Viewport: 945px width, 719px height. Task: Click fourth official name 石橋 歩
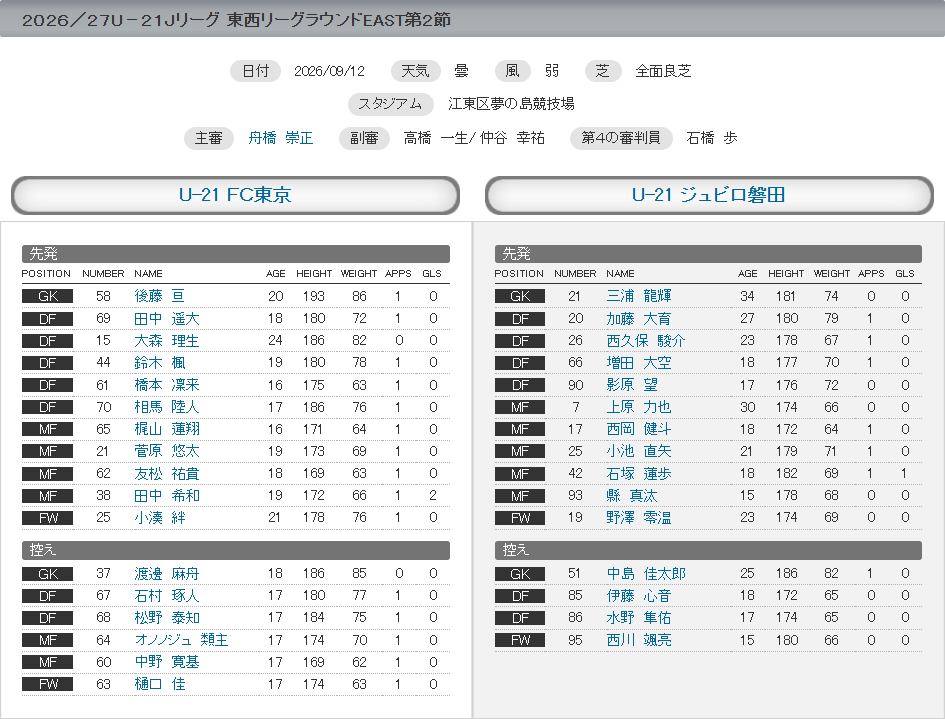[x=712, y=138]
